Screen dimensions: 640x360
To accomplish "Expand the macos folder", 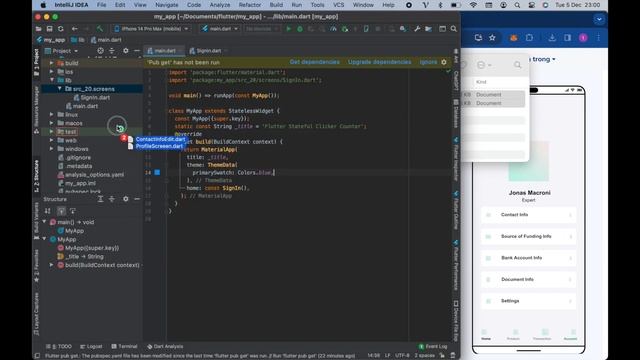I will point(51,123).
